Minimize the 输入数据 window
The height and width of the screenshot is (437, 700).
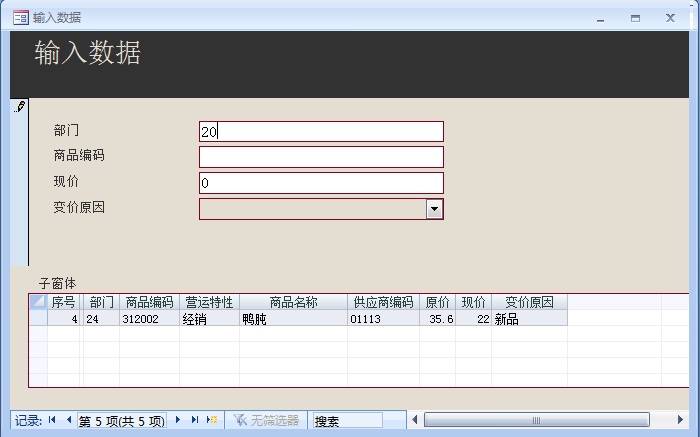(600, 18)
